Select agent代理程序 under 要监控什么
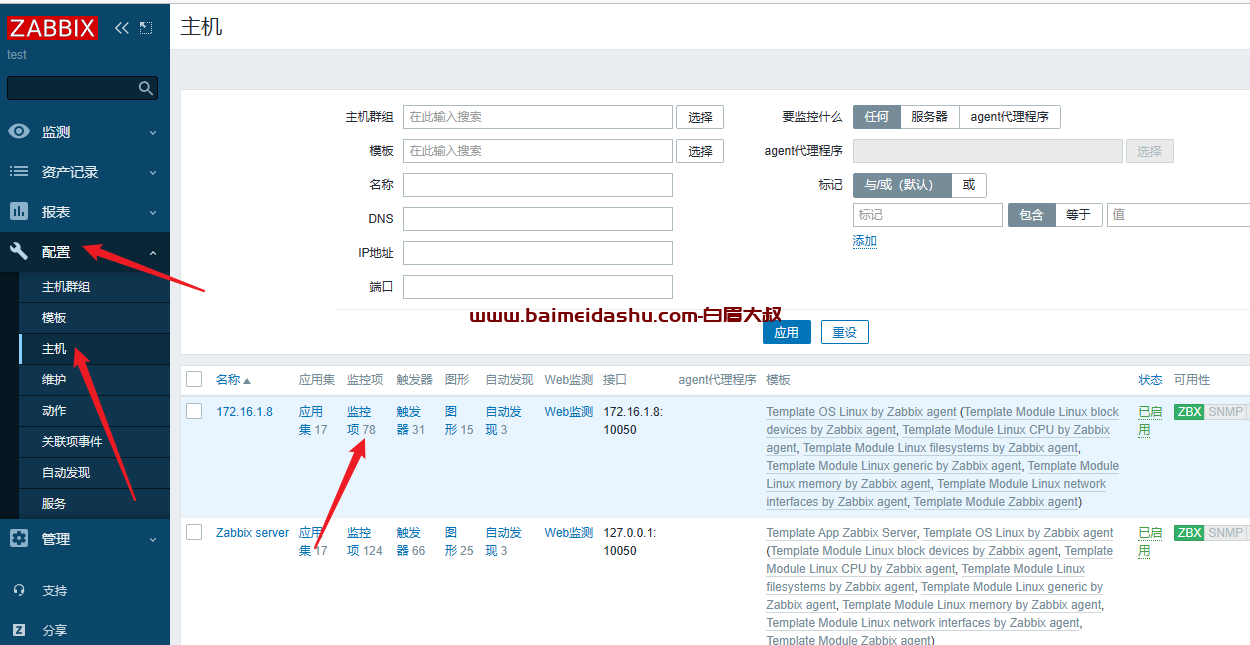The width and height of the screenshot is (1250, 645). tap(1010, 117)
